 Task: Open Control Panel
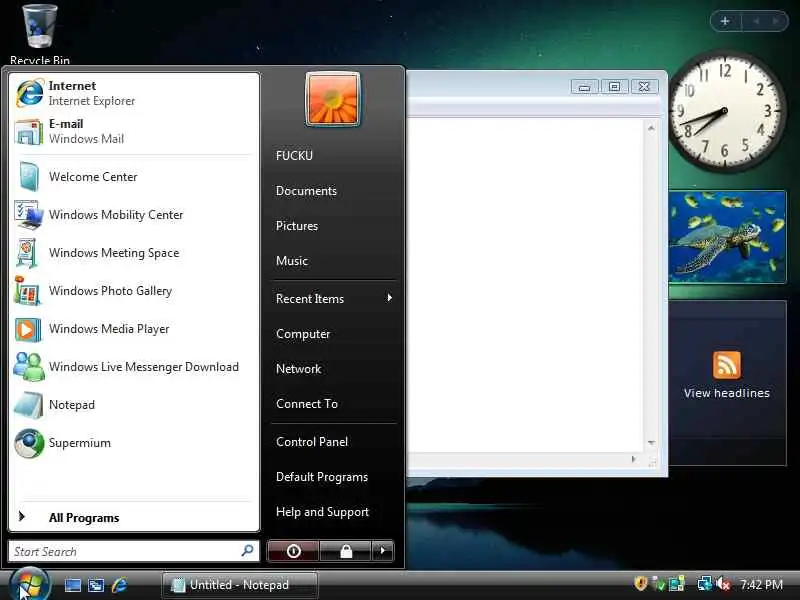tap(312, 442)
